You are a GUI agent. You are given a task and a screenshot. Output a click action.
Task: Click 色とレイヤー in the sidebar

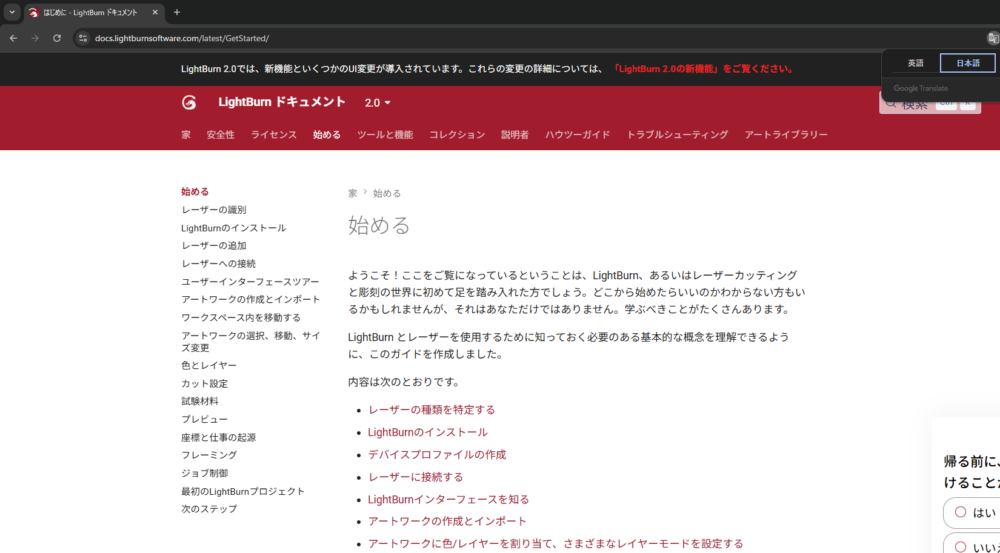209,366
